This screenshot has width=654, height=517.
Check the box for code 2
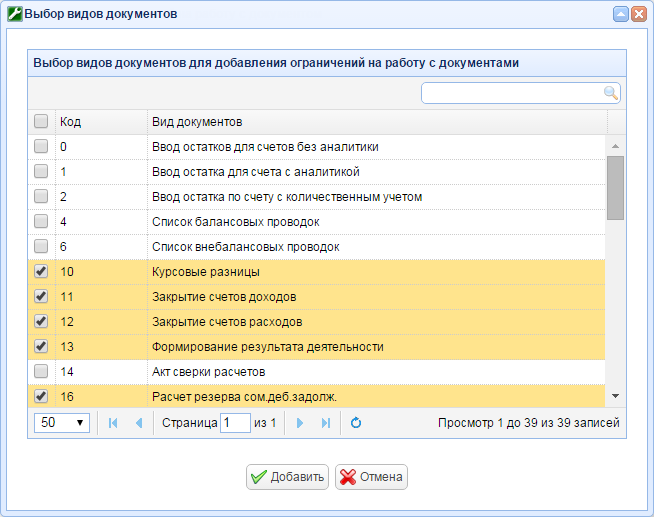click(41, 196)
